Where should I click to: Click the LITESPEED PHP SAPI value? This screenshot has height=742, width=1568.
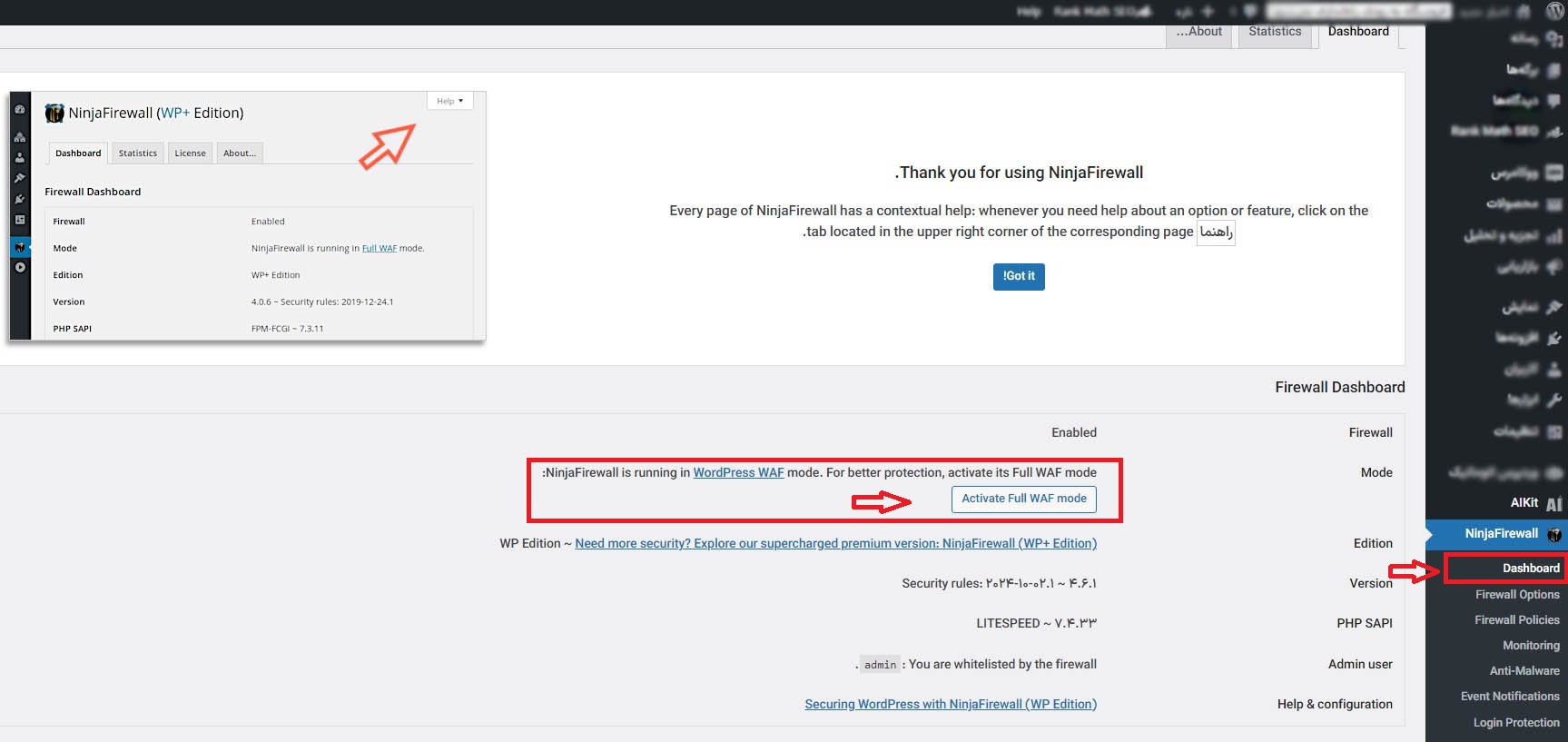pyautogui.click(x=1036, y=624)
